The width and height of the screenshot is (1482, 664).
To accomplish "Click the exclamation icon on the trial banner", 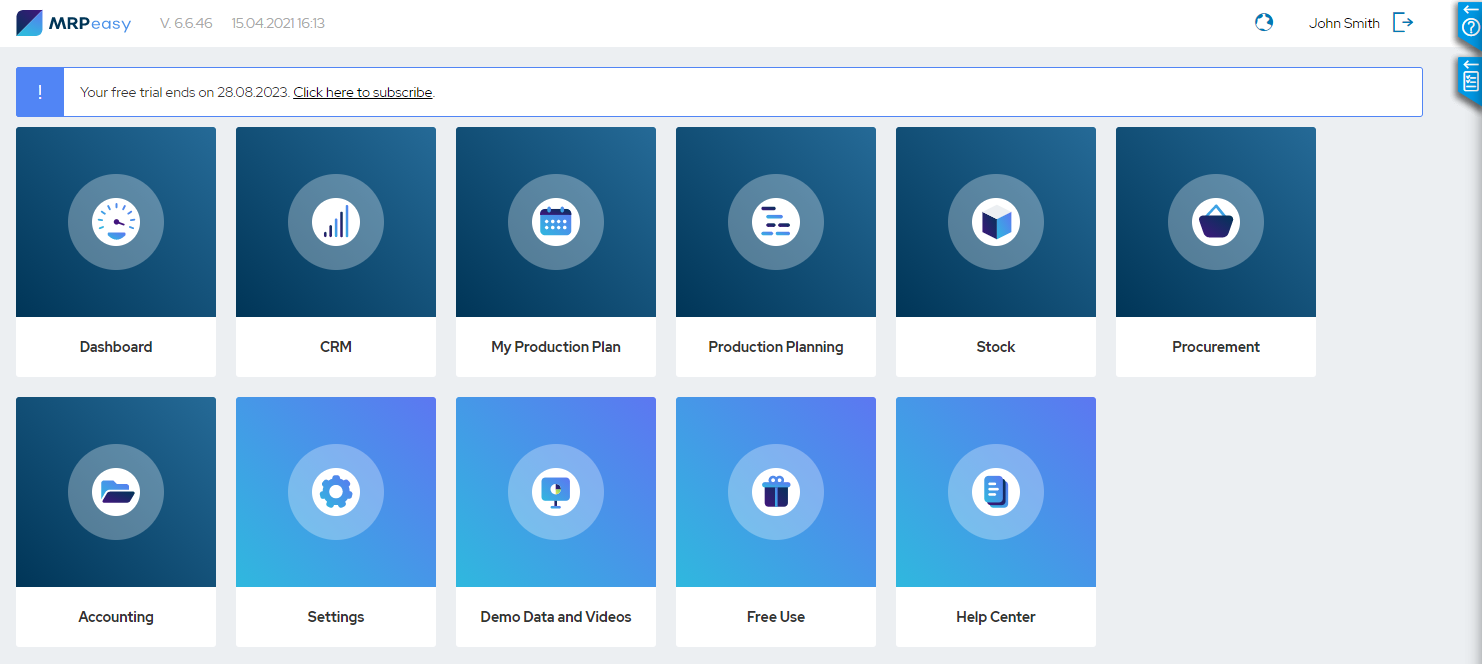I will pyautogui.click(x=39, y=91).
